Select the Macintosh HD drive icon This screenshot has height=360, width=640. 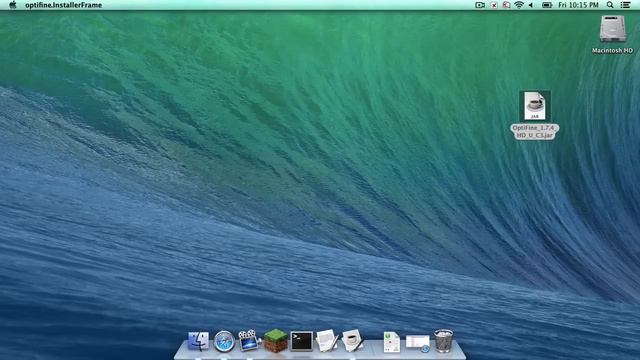[612, 29]
